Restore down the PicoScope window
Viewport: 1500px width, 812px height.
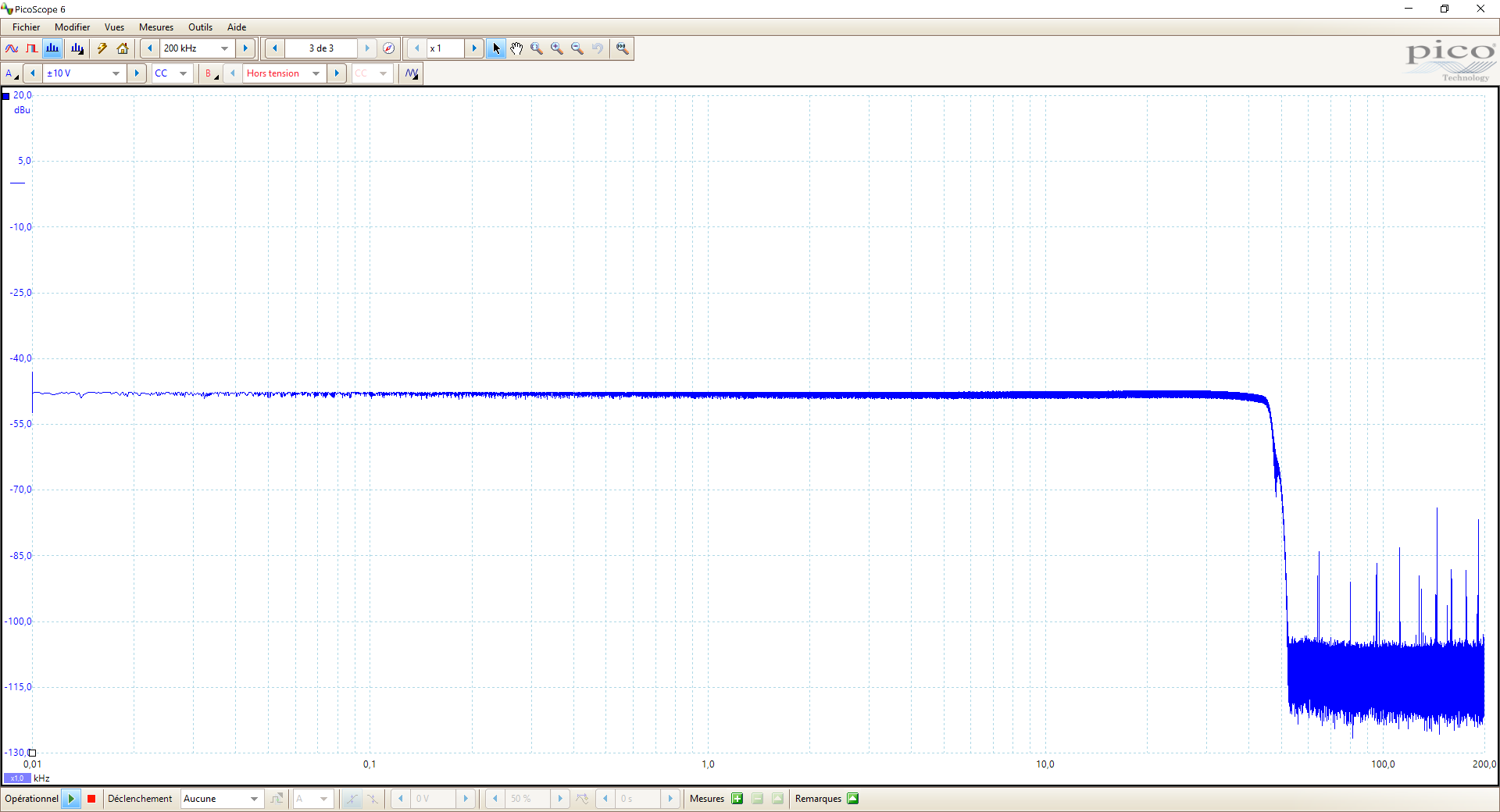(x=1445, y=9)
